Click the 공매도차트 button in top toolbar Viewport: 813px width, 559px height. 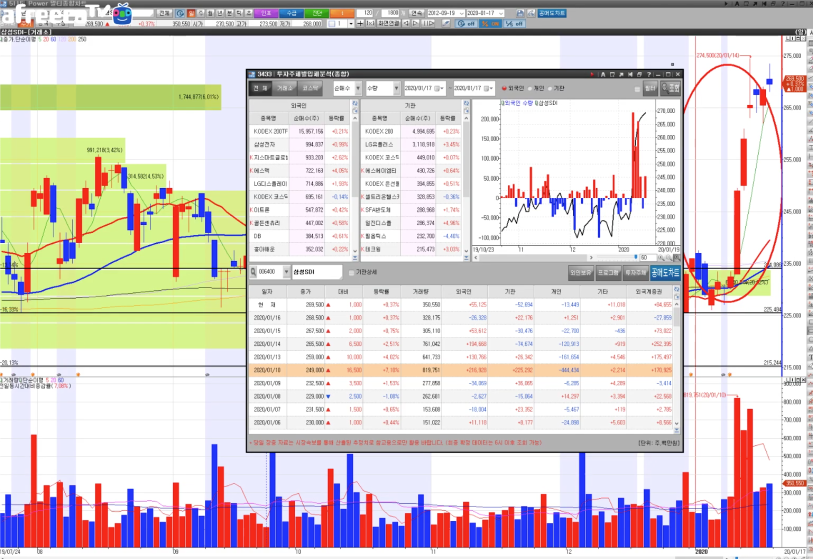552,13
